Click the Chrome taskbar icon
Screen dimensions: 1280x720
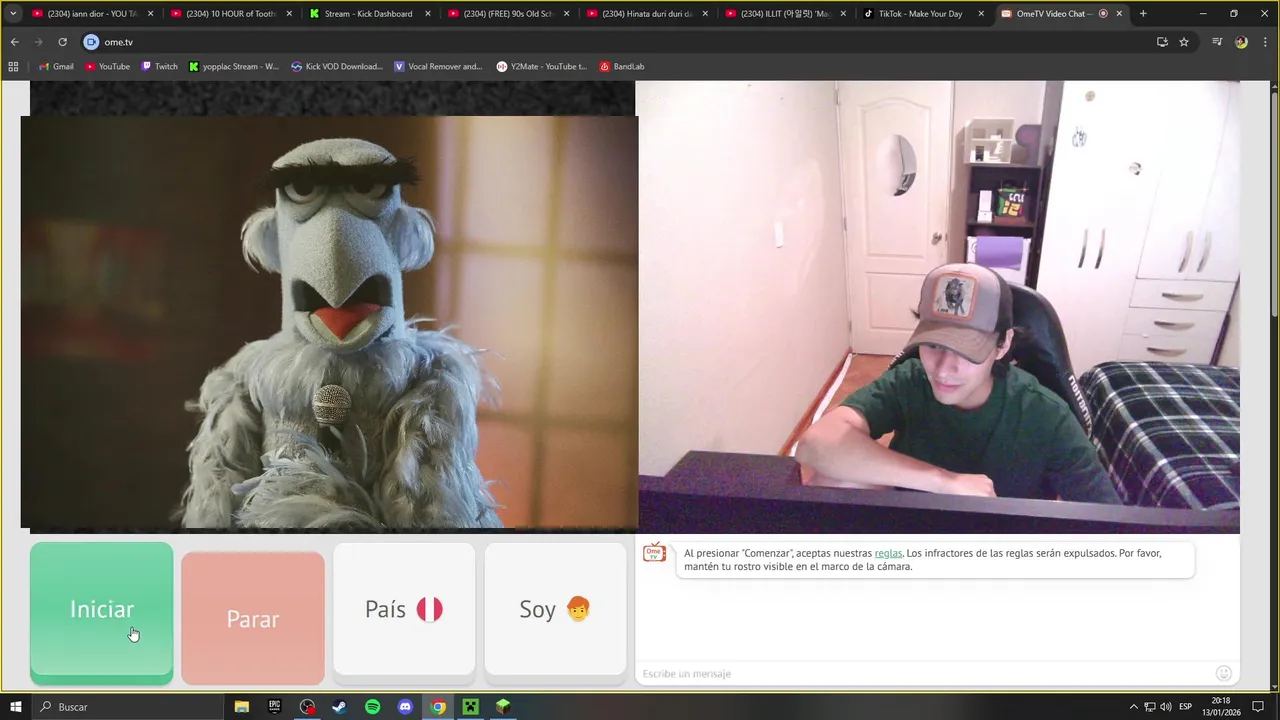coord(438,707)
